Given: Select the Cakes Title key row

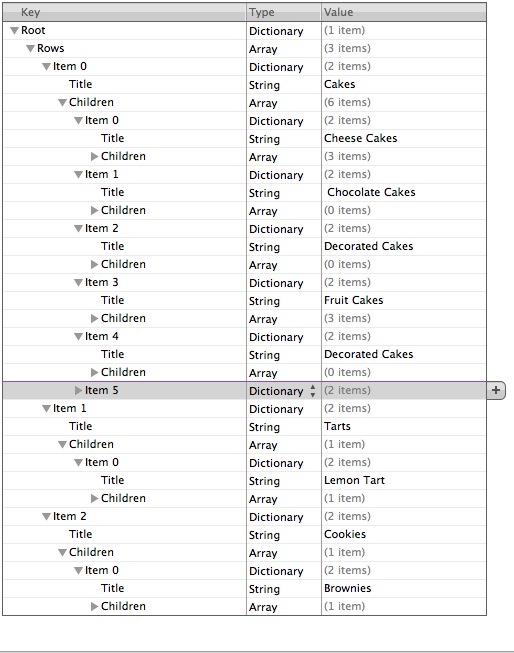Looking at the screenshot, I should (x=124, y=84).
